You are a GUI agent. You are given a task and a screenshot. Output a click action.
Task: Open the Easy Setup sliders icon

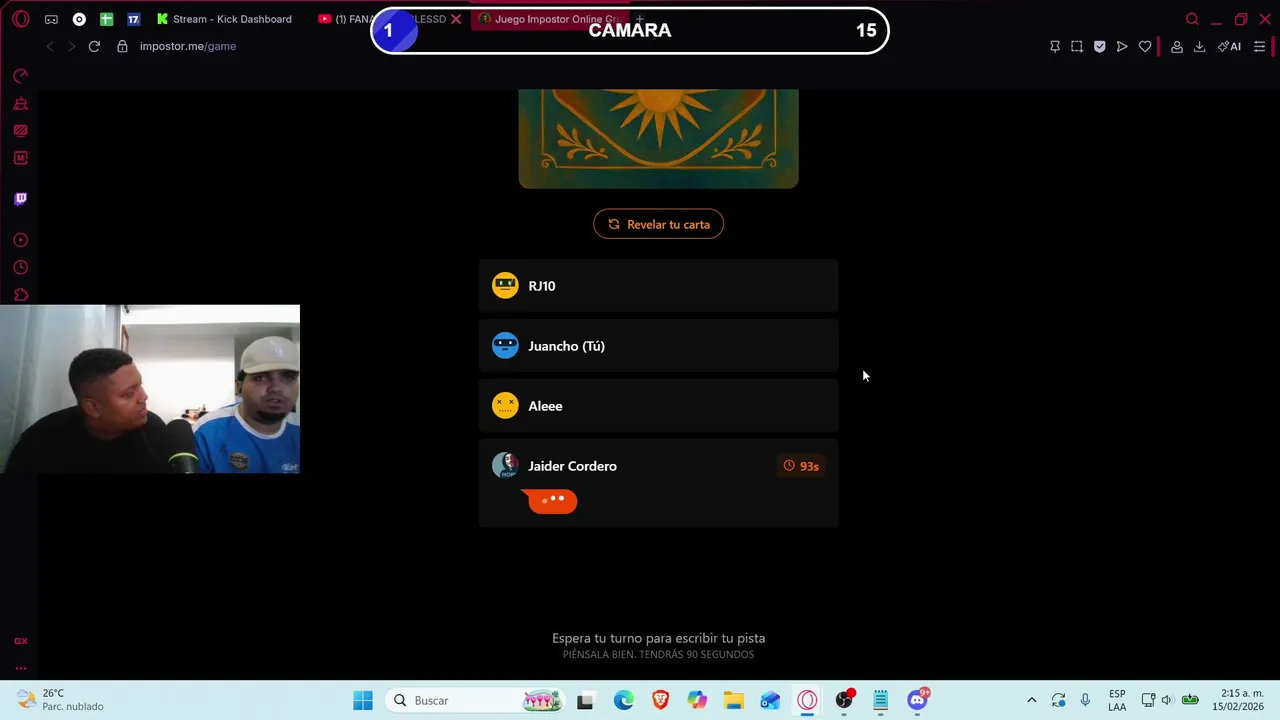[1259, 46]
